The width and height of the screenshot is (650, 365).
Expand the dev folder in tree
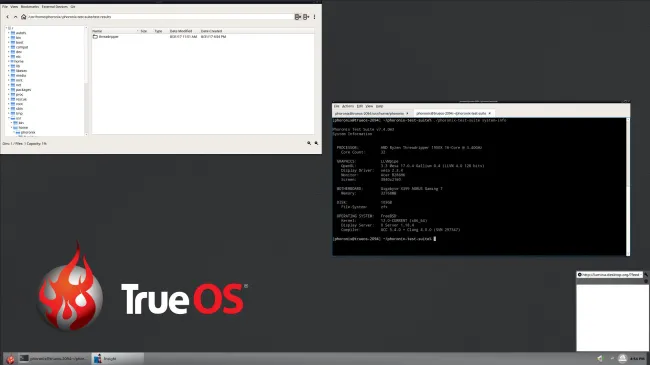point(9,52)
